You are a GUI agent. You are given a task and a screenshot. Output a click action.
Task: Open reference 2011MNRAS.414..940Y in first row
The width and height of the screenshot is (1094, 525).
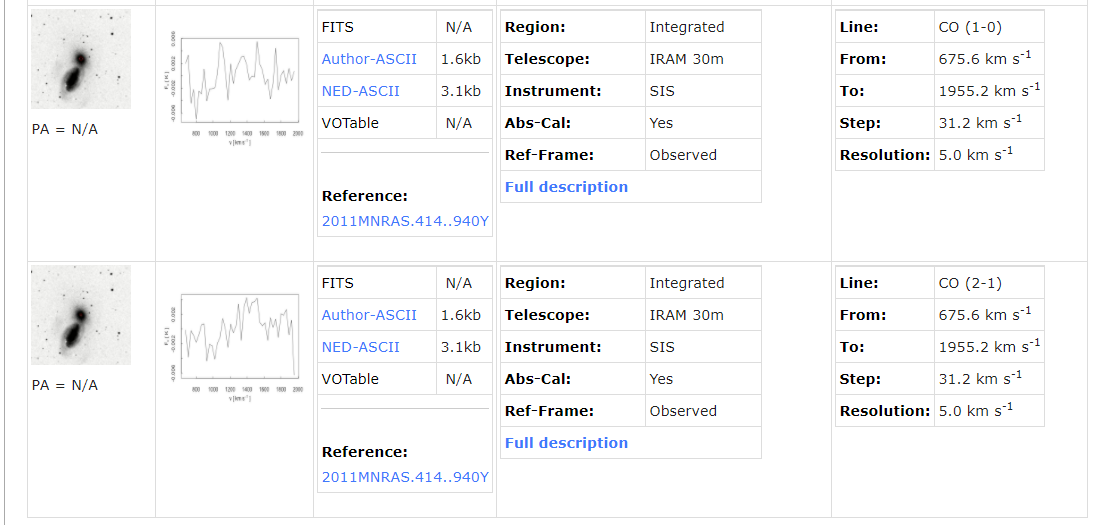pos(405,221)
